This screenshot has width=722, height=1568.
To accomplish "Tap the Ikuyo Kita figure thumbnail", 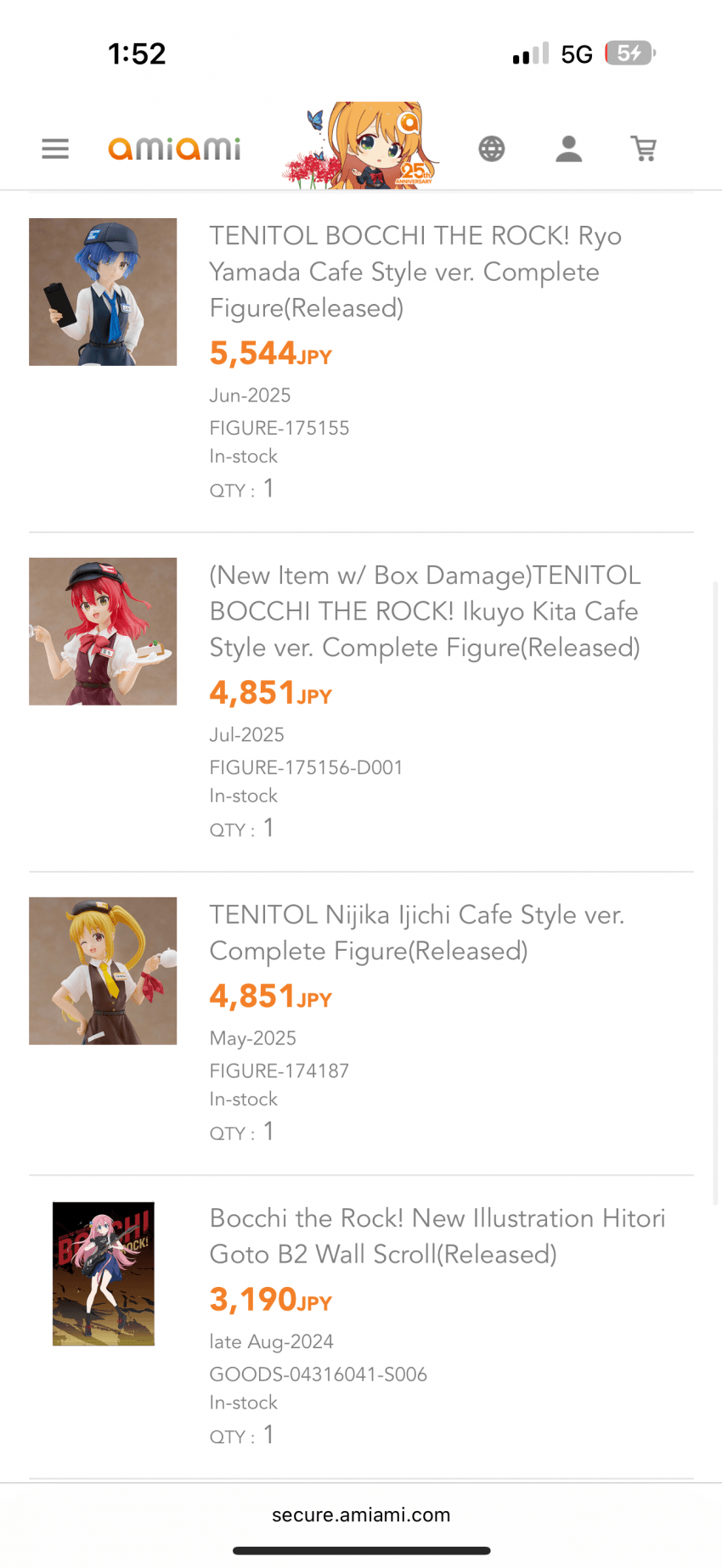I will (x=103, y=632).
